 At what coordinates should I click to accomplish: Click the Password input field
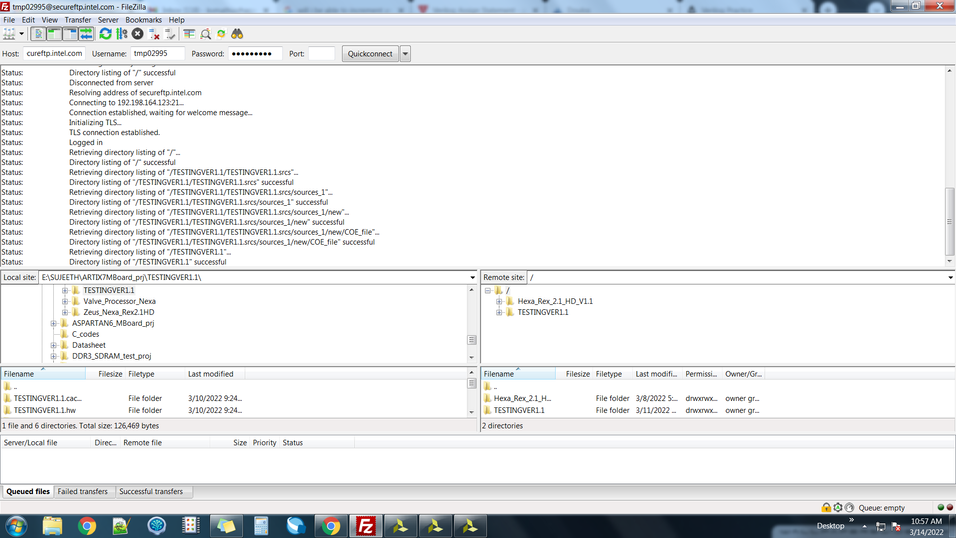[x=255, y=54]
